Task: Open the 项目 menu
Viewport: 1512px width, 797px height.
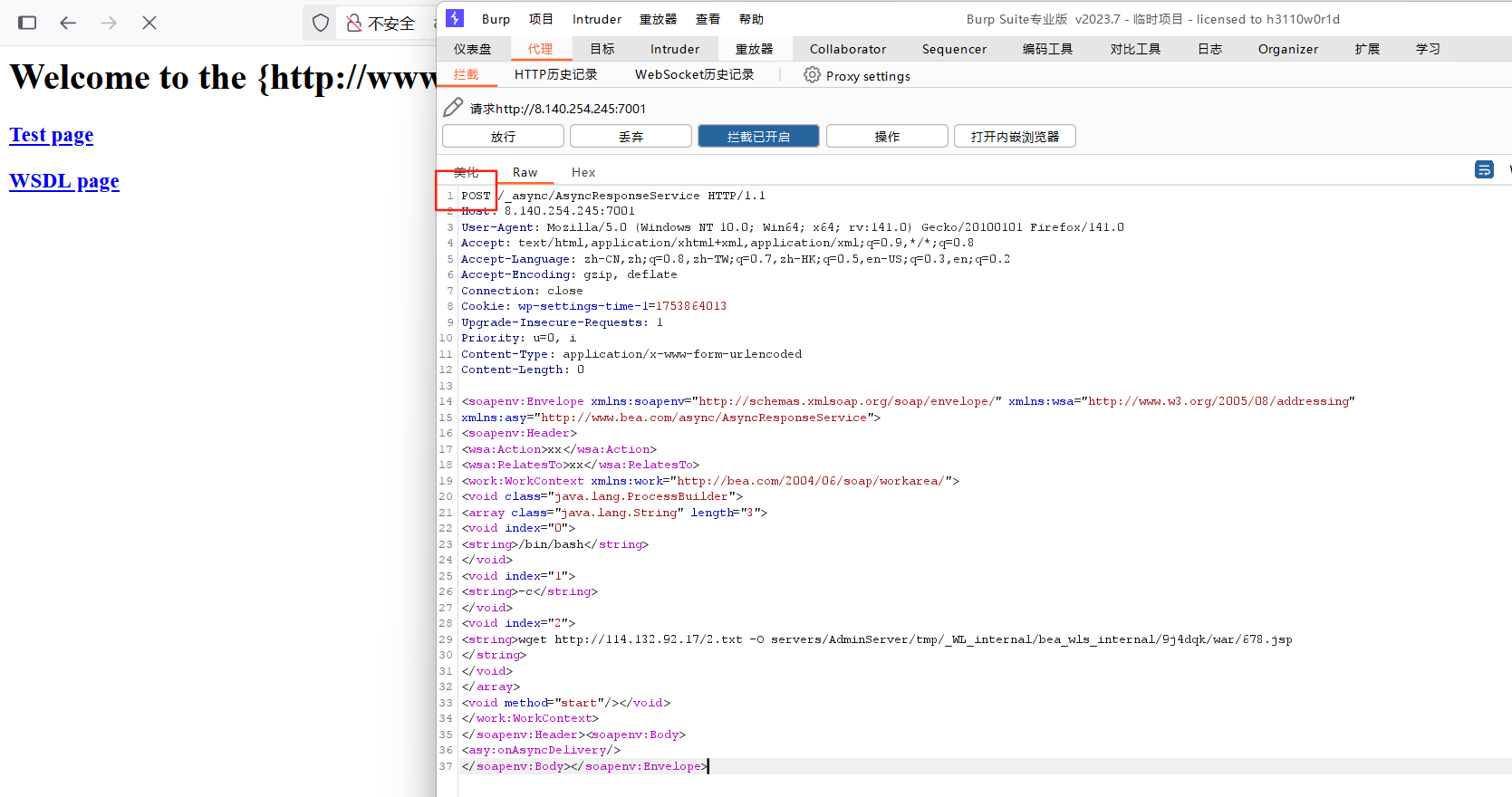Action: pyautogui.click(x=541, y=19)
